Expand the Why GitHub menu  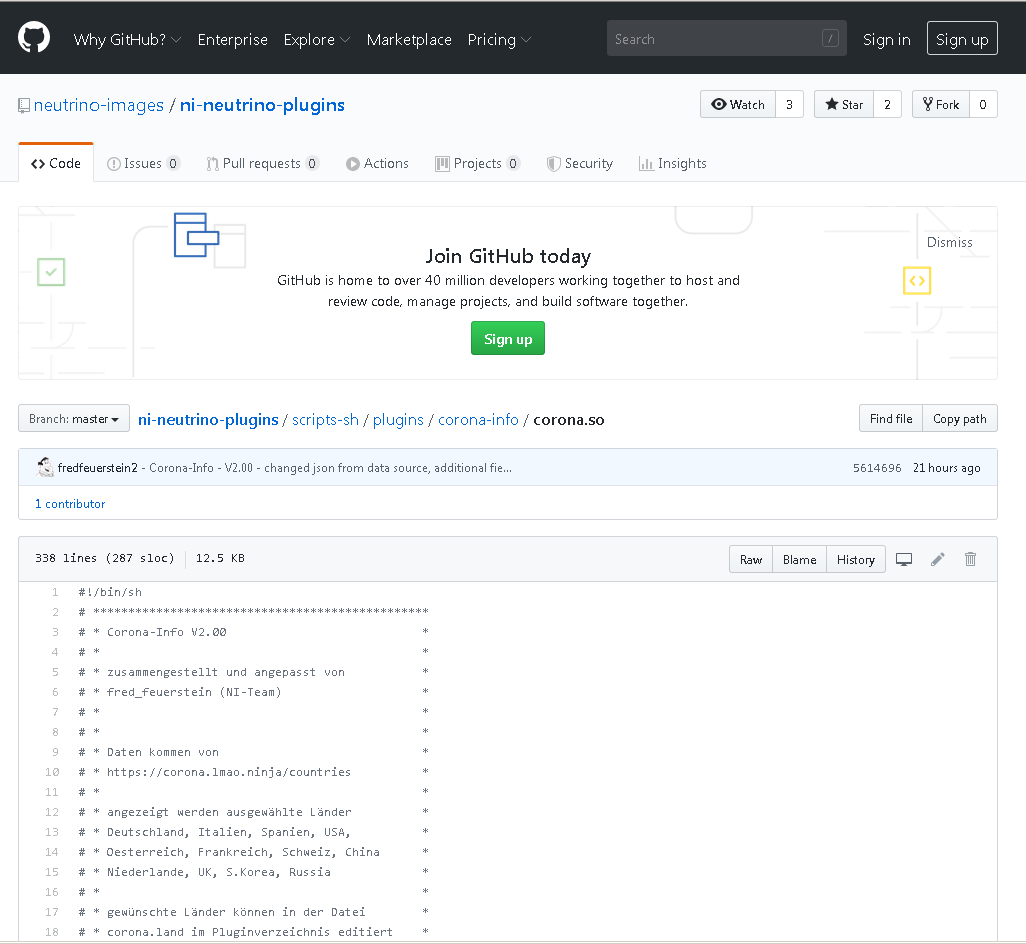(x=127, y=40)
